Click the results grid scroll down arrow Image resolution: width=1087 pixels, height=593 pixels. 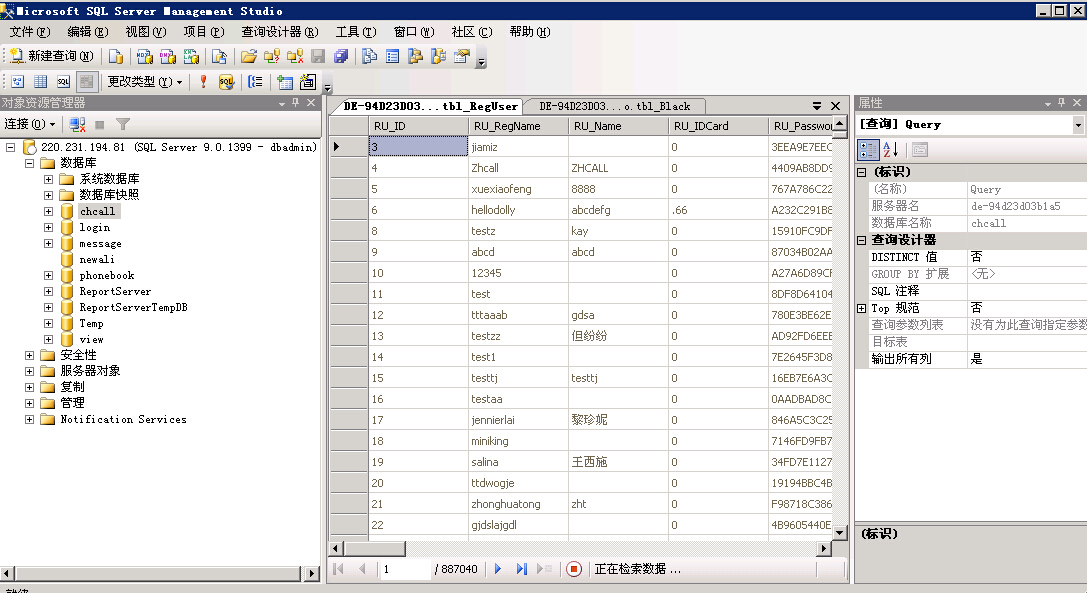[840, 533]
